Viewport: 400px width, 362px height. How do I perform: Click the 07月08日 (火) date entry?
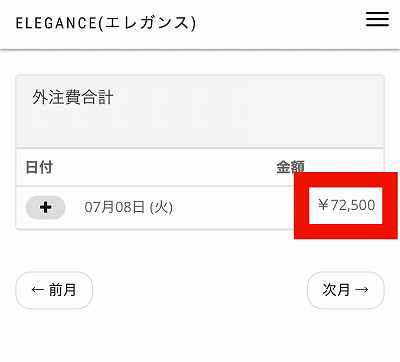coord(129,207)
